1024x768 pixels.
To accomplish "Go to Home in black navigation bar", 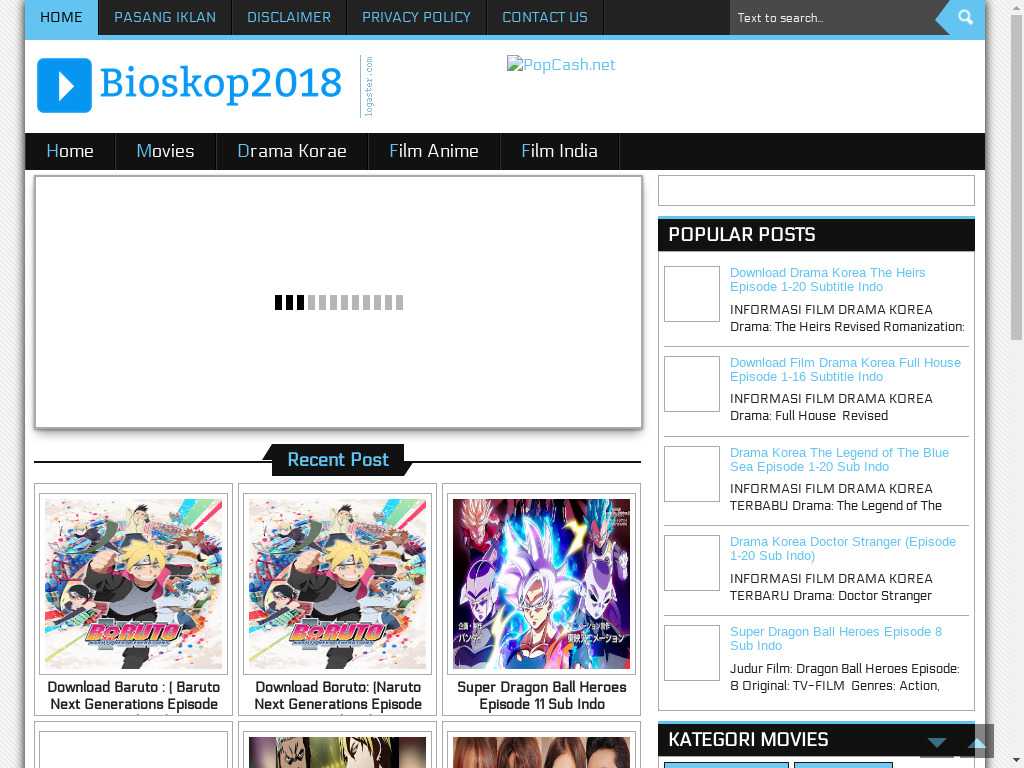I will (70, 152).
